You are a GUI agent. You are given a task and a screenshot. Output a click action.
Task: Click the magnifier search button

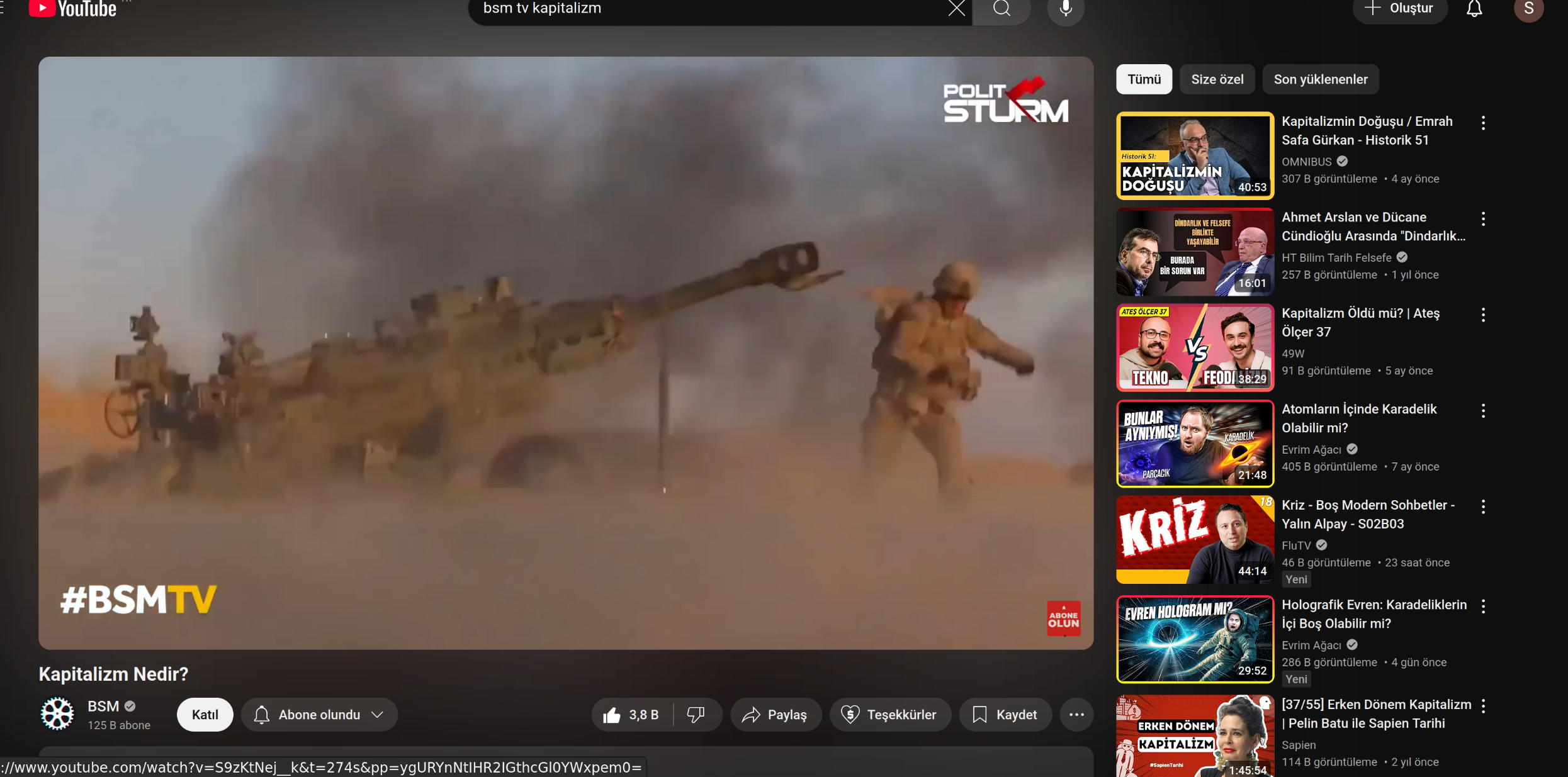[1001, 9]
